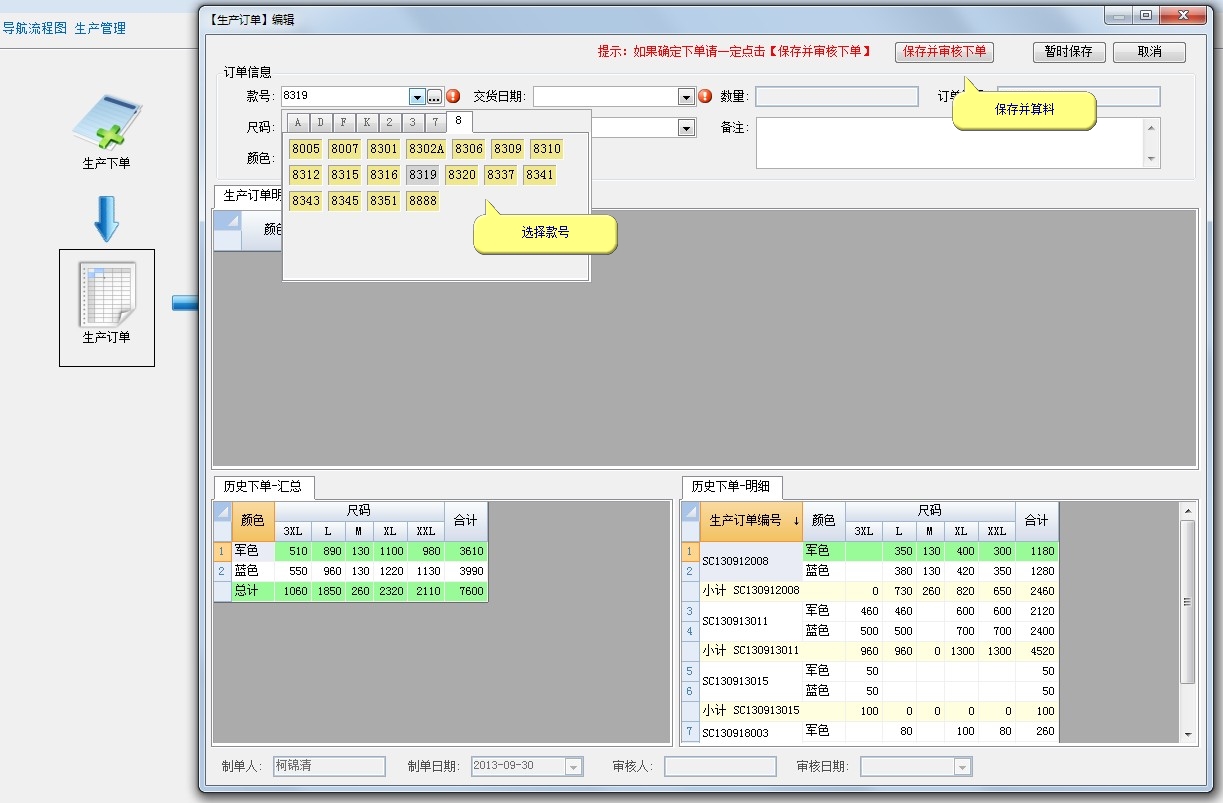Click the 数量 input field
The image size is (1223, 803).
tap(836, 97)
